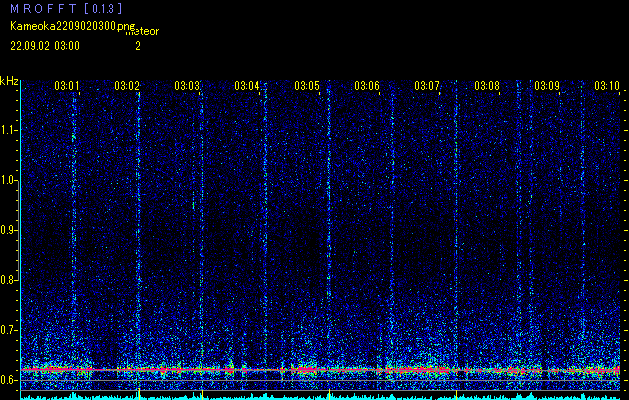The width and height of the screenshot is (629, 400).
Task: Click the 03:10 time axis label
Action: 607,86
